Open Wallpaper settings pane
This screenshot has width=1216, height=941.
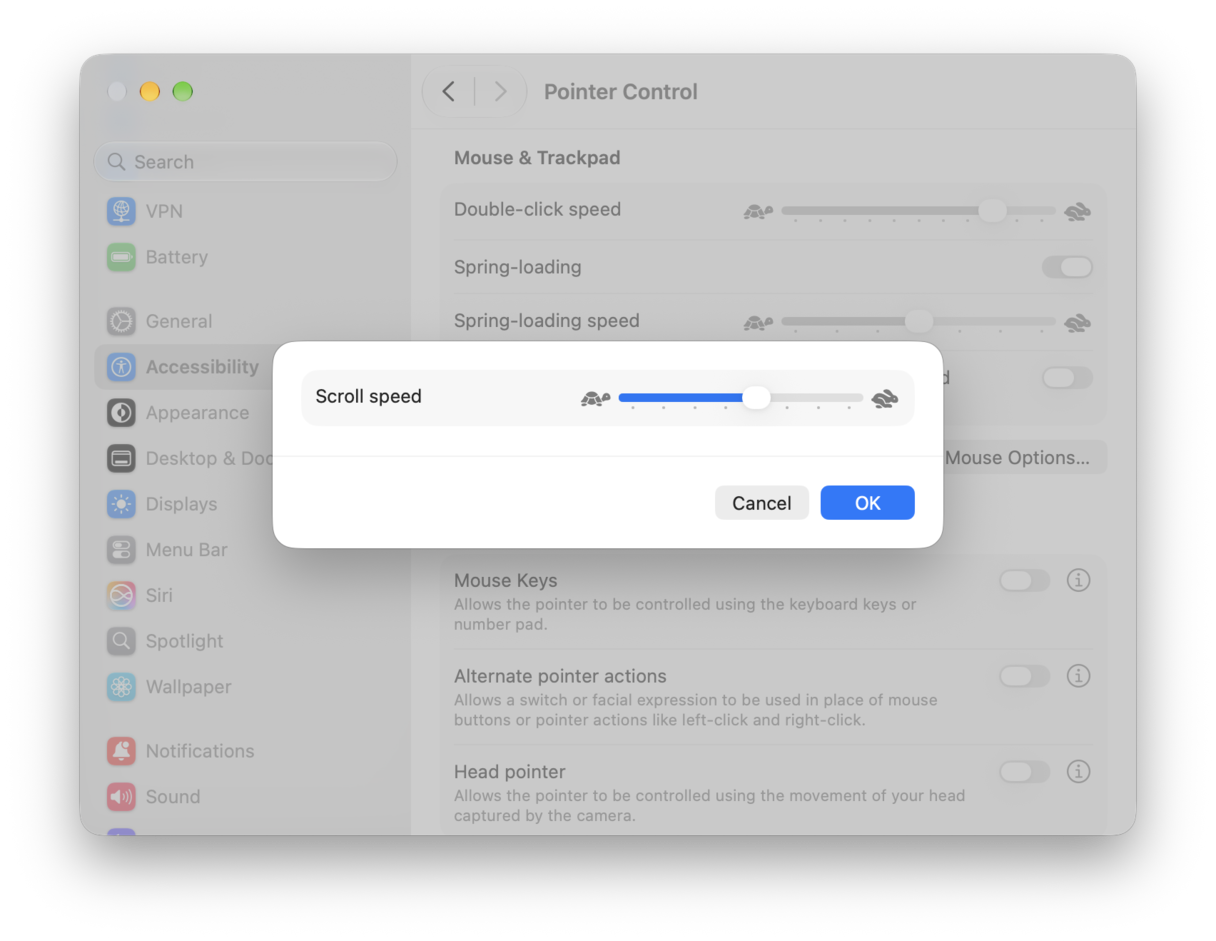click(245, 687)
